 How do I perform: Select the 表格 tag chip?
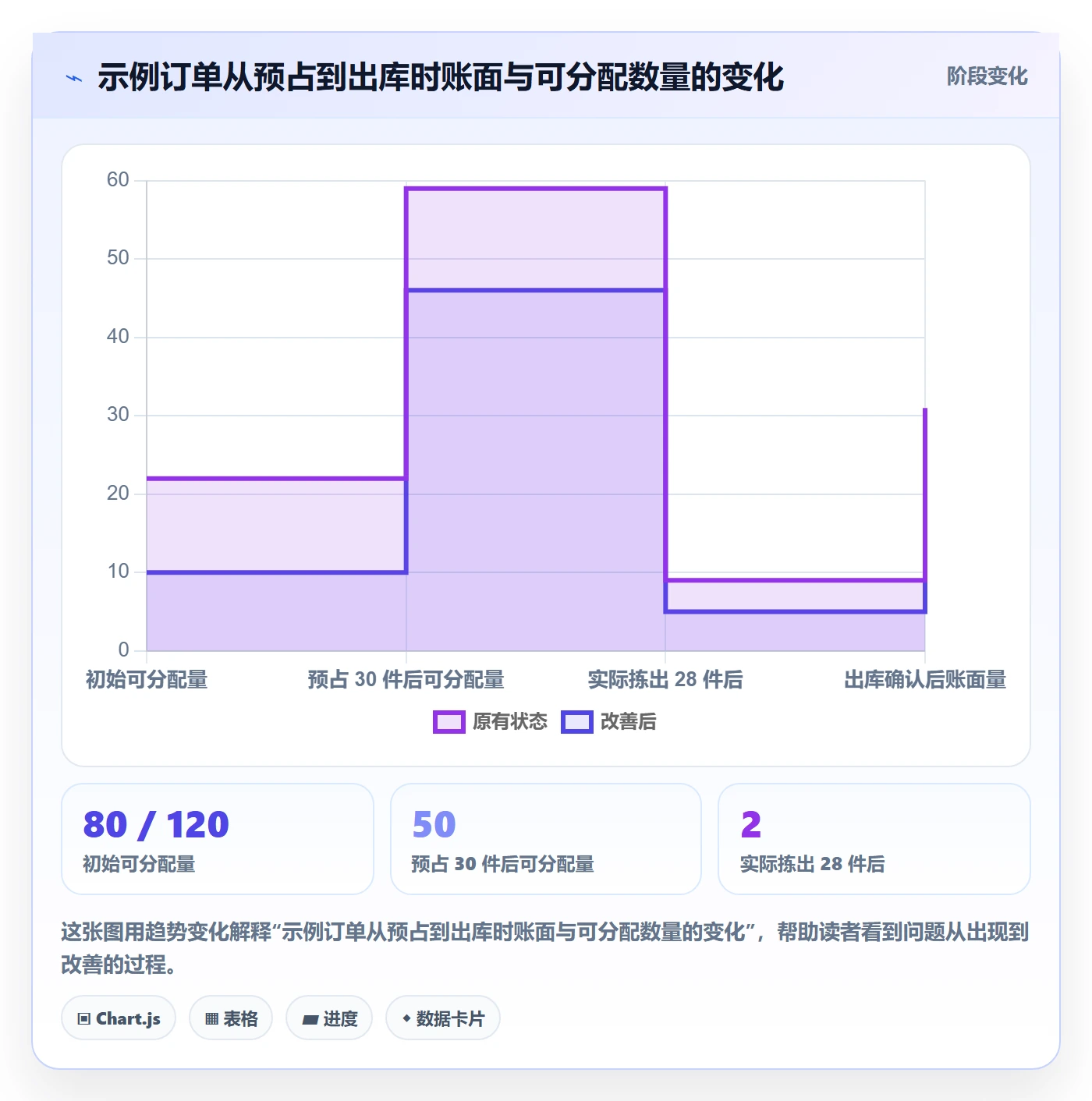[x=231, y=1018]
